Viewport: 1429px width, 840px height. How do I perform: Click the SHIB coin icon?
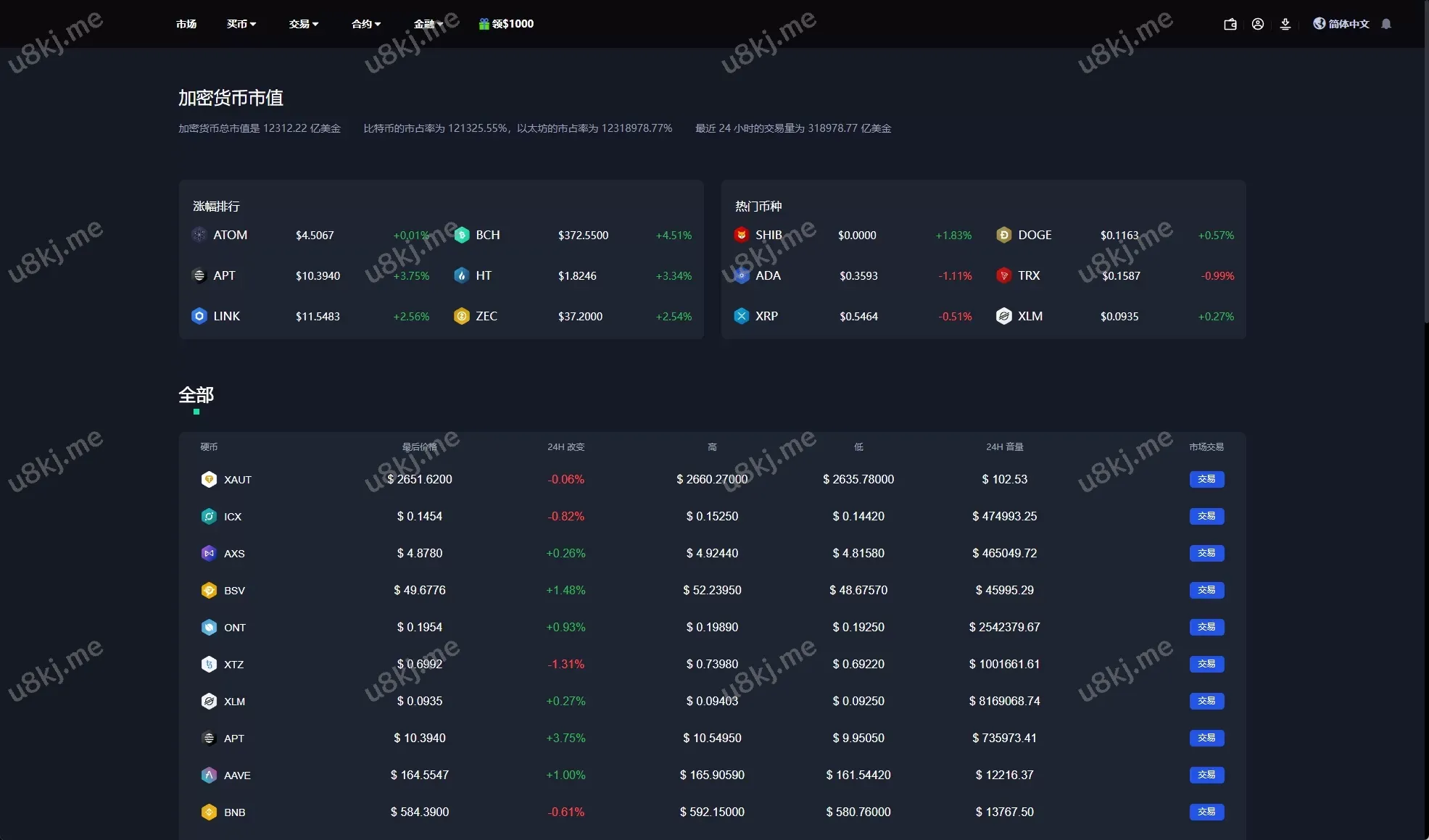pyautogui.click(x=741, y=235)
